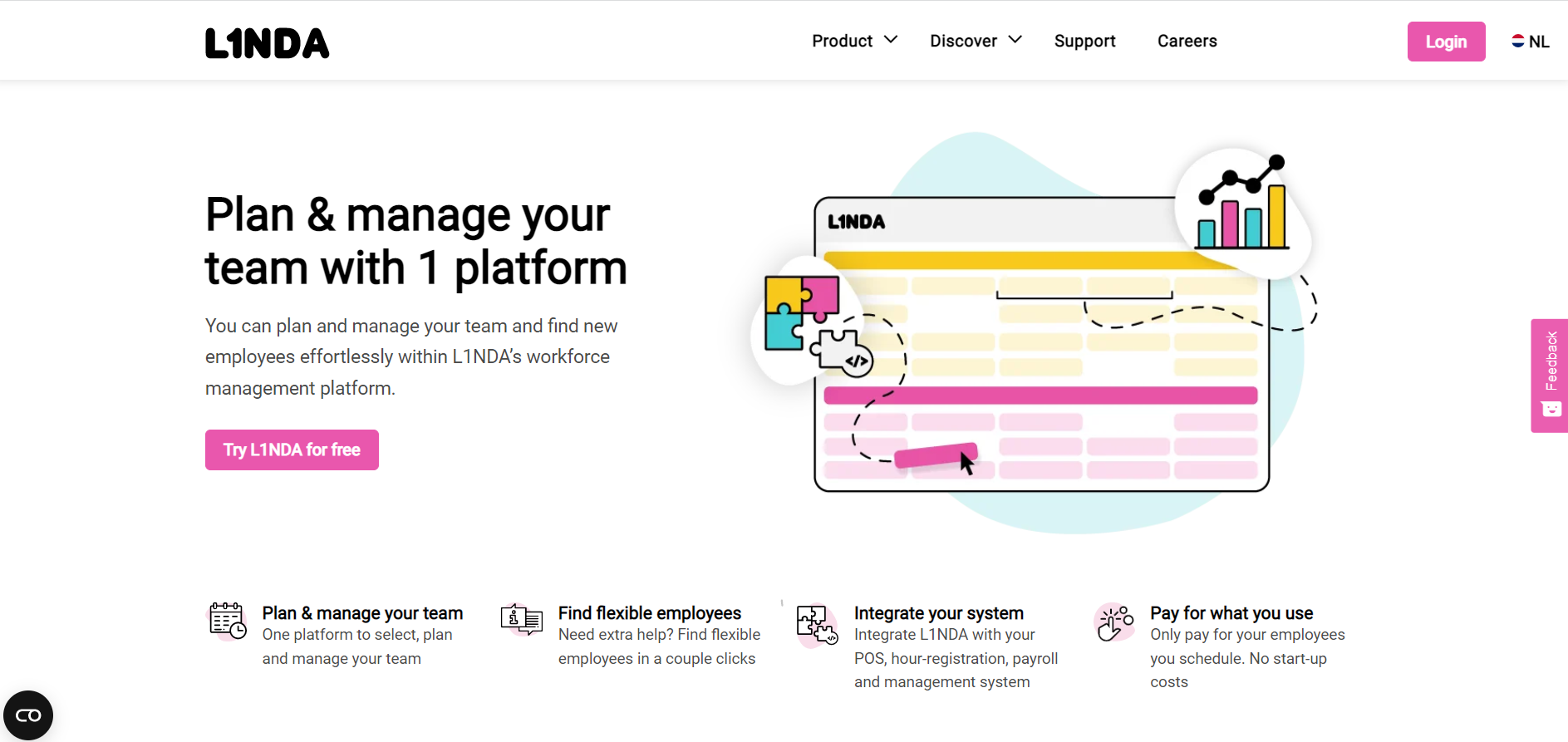Select the Pay for what you use heading
The height and width of the screenshot is (742, 1568).
tap(1231, 613)
